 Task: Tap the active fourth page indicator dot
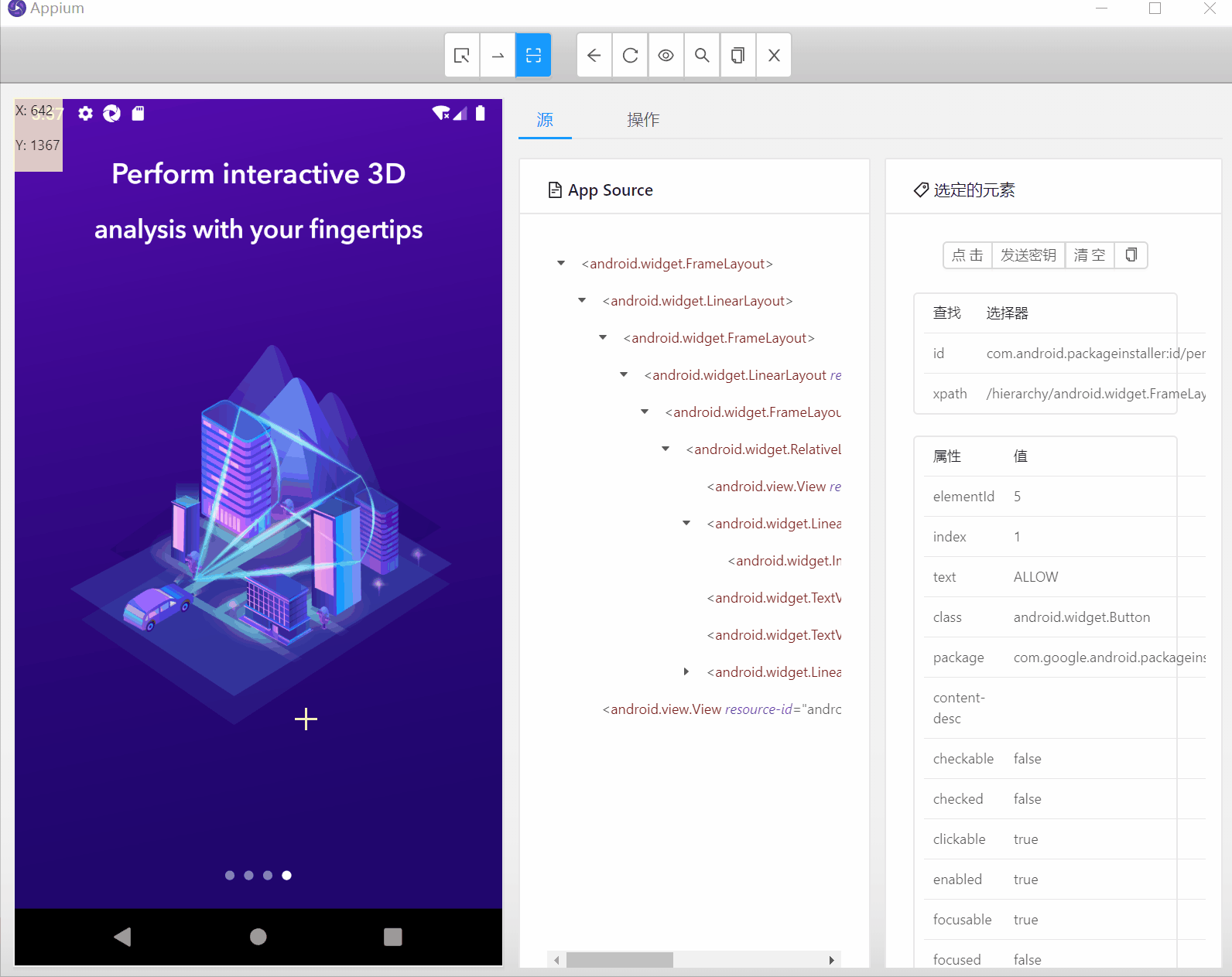click(x=287, y=876)
